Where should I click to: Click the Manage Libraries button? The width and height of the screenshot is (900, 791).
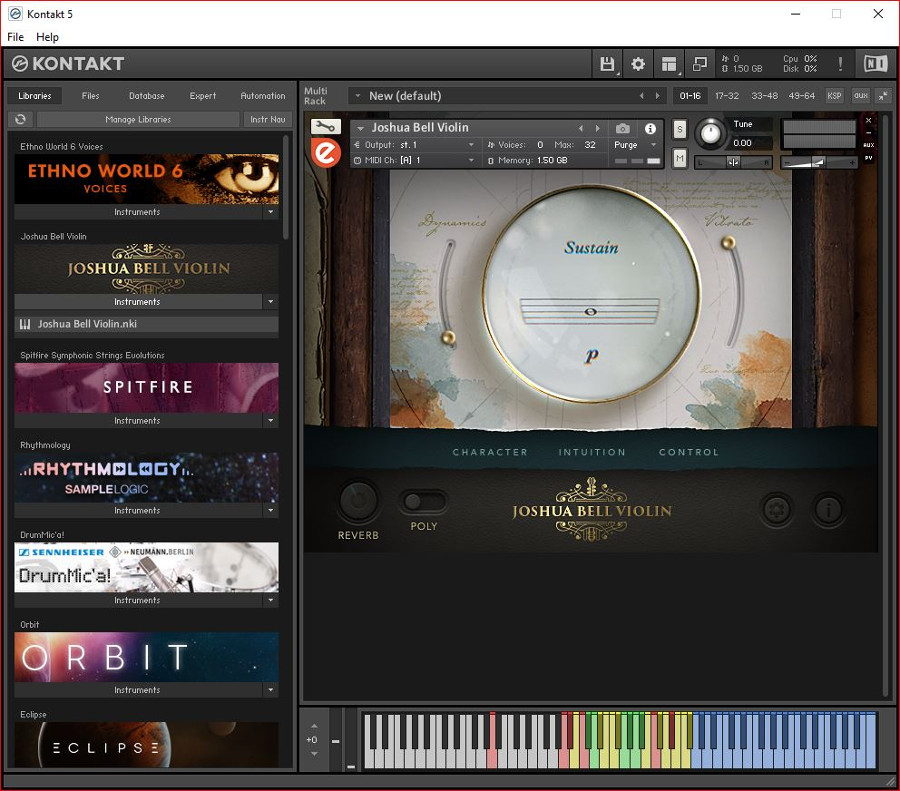(x=138, y=119)
